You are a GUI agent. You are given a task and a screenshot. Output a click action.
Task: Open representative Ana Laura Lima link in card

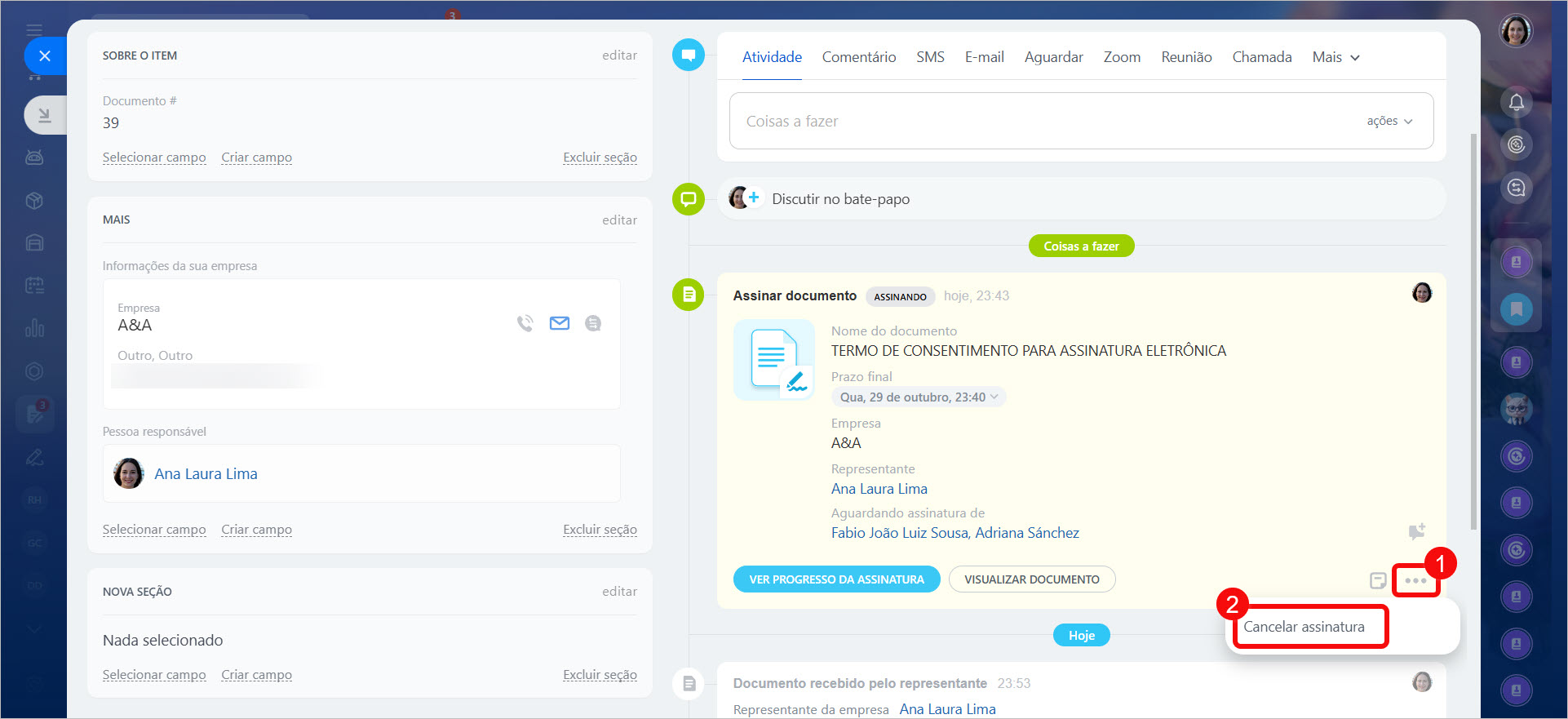[x=879, y=489]
